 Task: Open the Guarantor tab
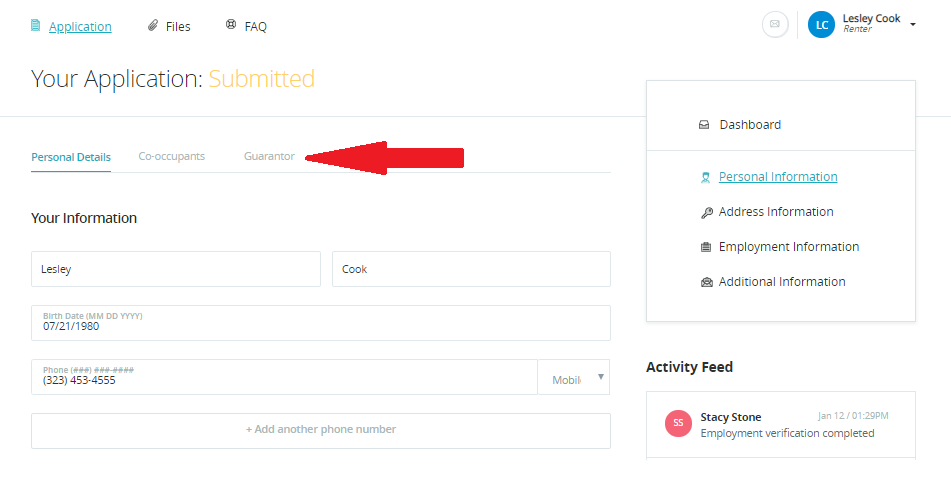pos(269,157)
